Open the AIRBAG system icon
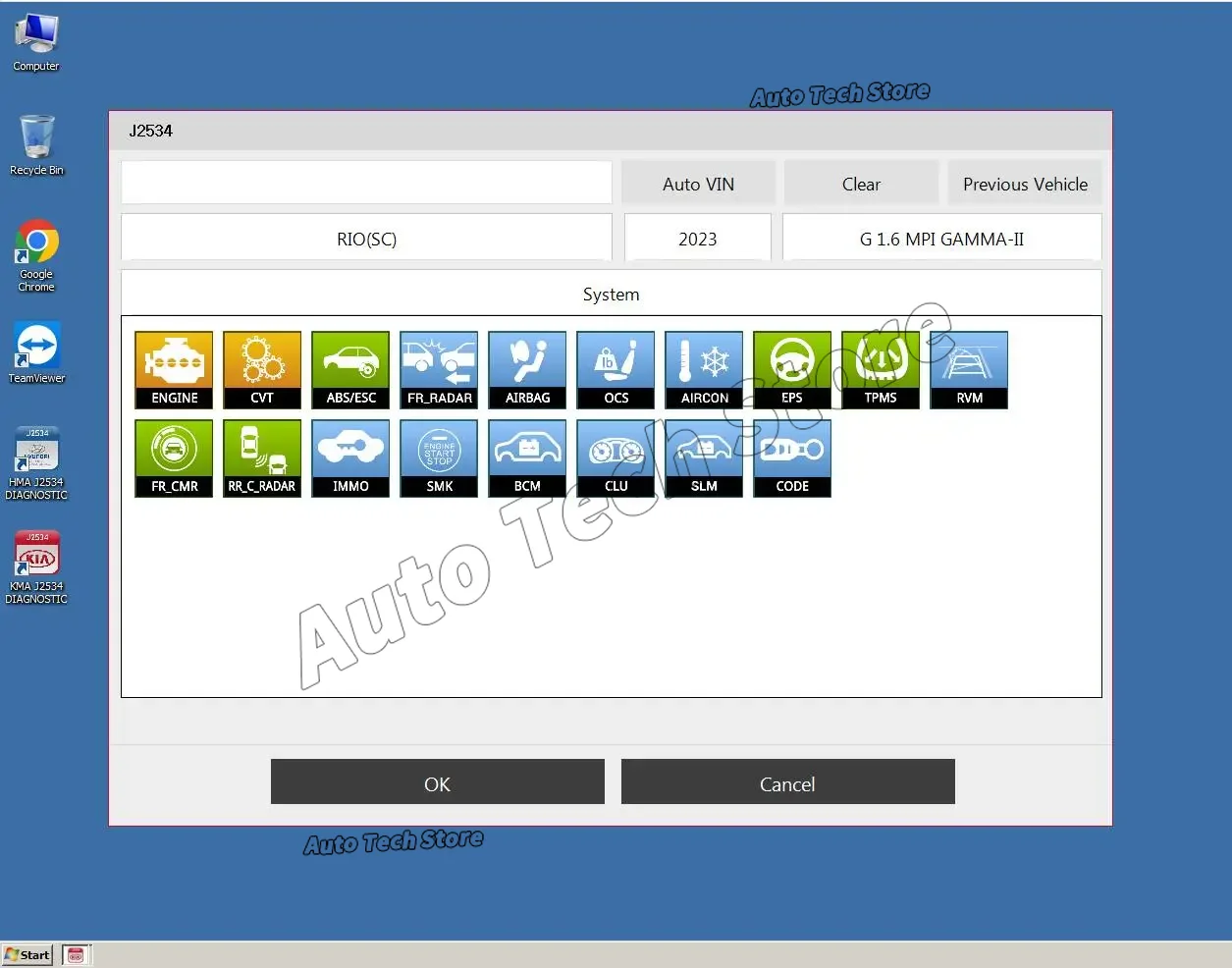Screen dimensions: 1232x968 pyautogui.click(x=527, y=369)
